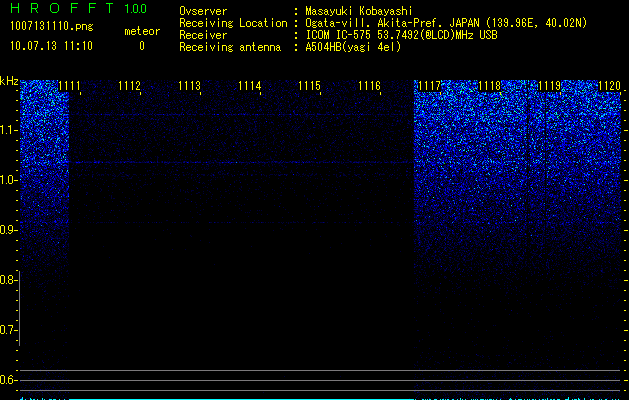Click the 1111 time marker

tap(69, 86)
